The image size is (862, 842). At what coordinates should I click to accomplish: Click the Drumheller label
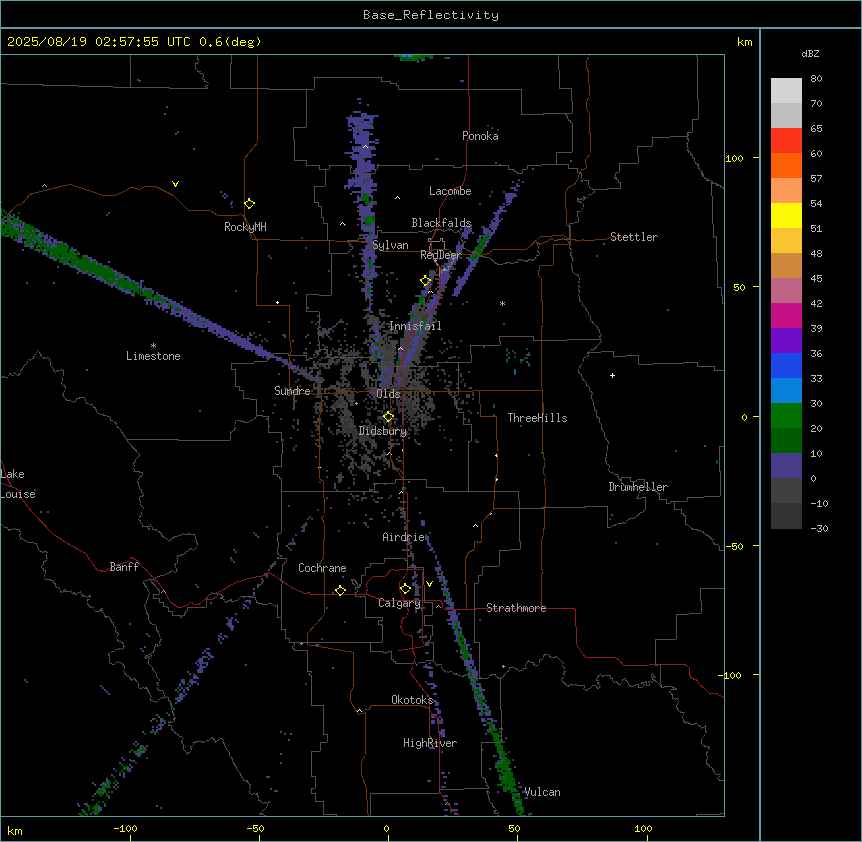pos(638,487)
